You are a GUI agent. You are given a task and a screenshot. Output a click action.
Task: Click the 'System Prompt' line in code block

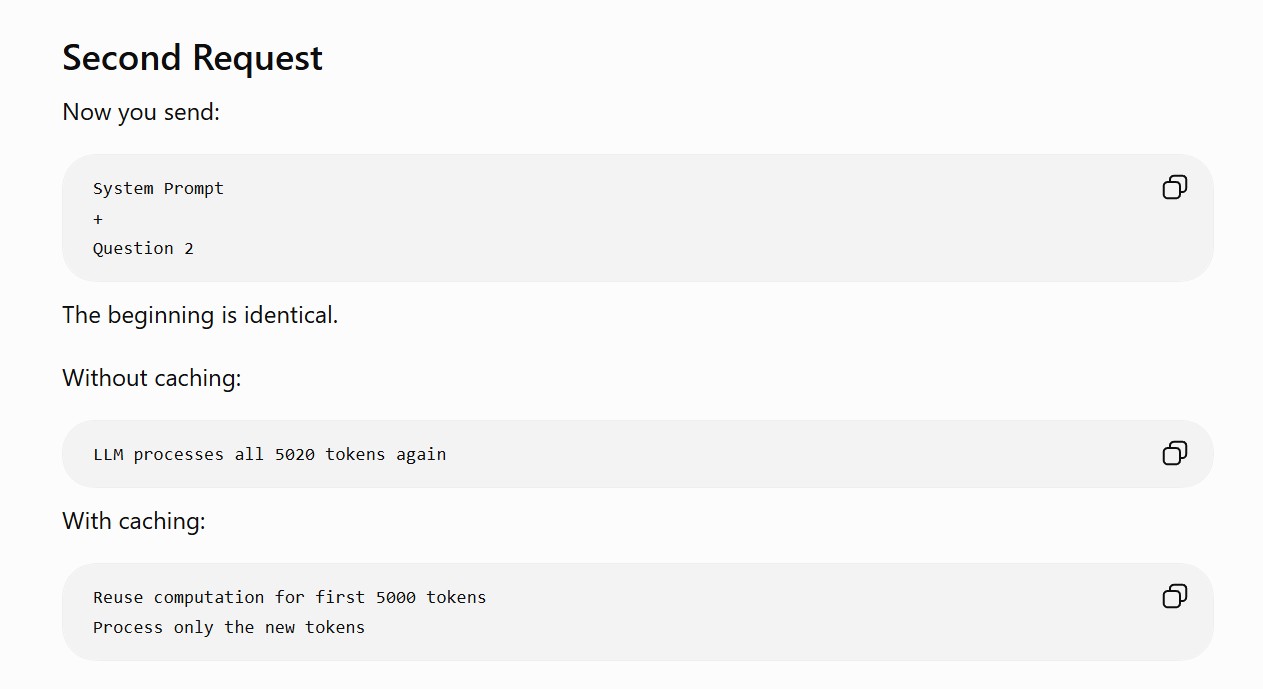click(158, 188)
